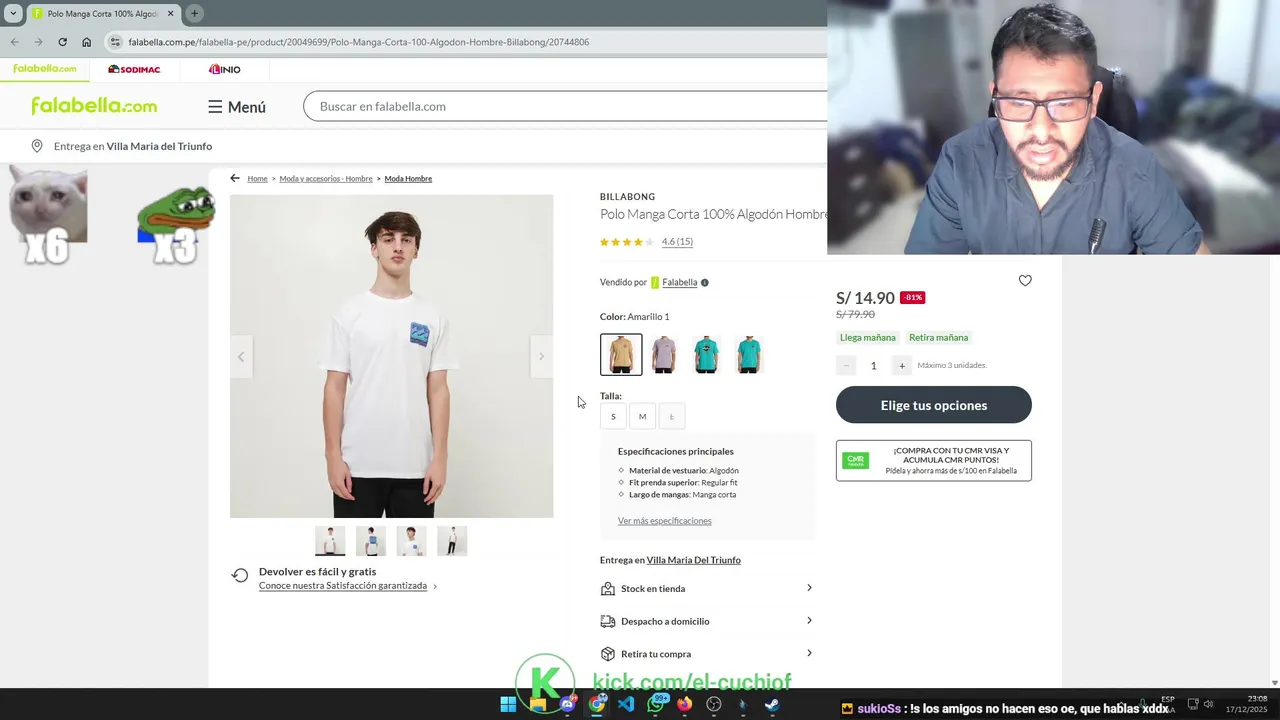Add product to favorites heart icon
The width and height of the screenshot is (1280, 720).
(1025, 281)
